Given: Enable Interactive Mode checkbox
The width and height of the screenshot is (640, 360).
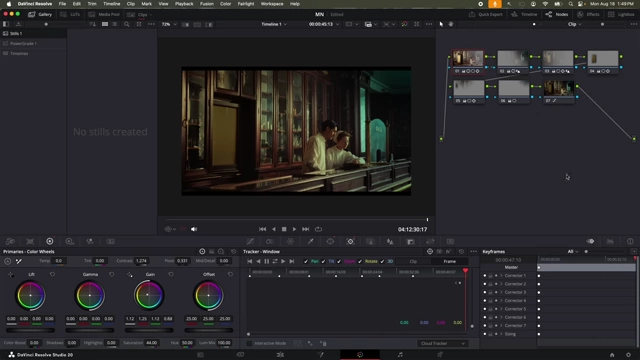Looking at the screenshot, I should (x=249, y=343).
